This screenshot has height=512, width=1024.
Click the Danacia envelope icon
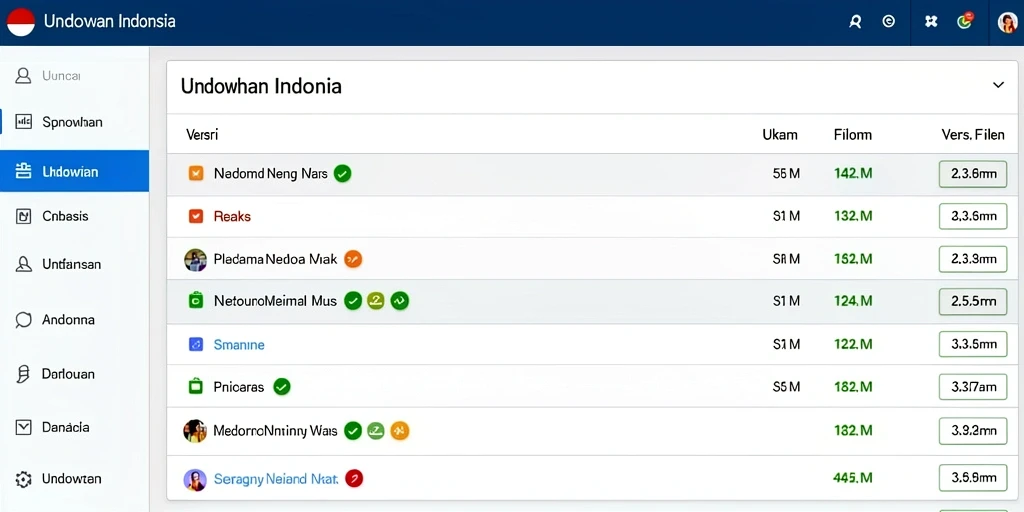point(23,427)
